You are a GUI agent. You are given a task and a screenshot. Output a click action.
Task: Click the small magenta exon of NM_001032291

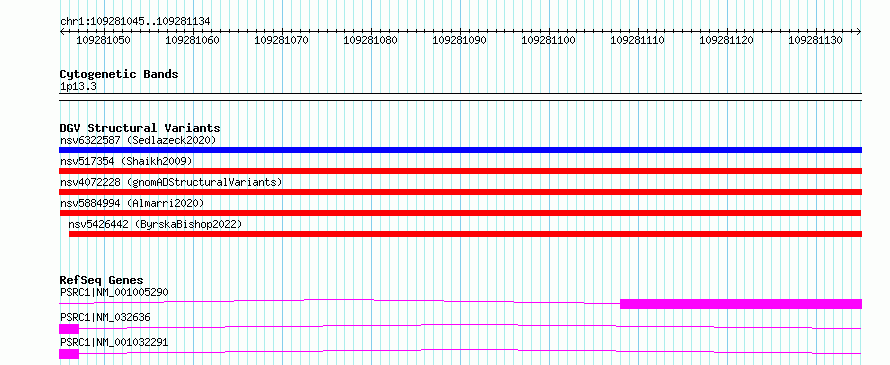click(x=69, y=354)
